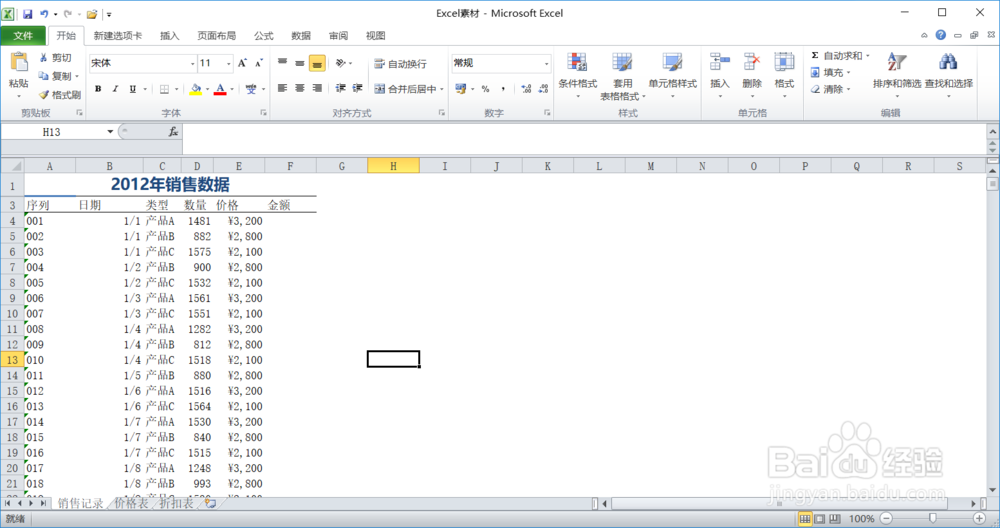Screen dimensions: 1000x528
Task: Open Font dialog launcher (字体)
Action: [263, 113]
